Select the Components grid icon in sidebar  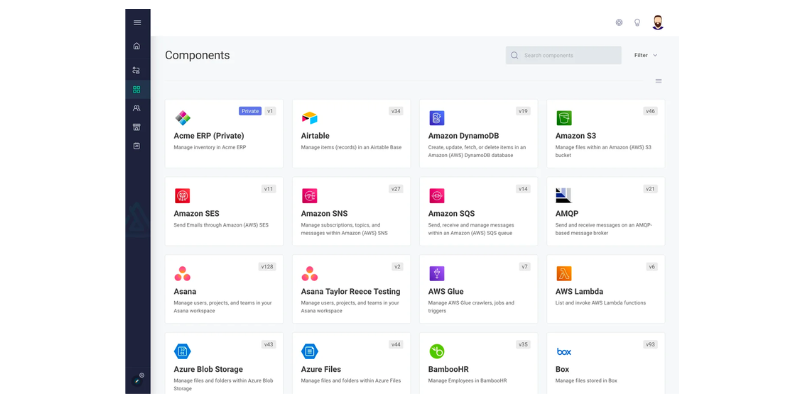(137, 89)
